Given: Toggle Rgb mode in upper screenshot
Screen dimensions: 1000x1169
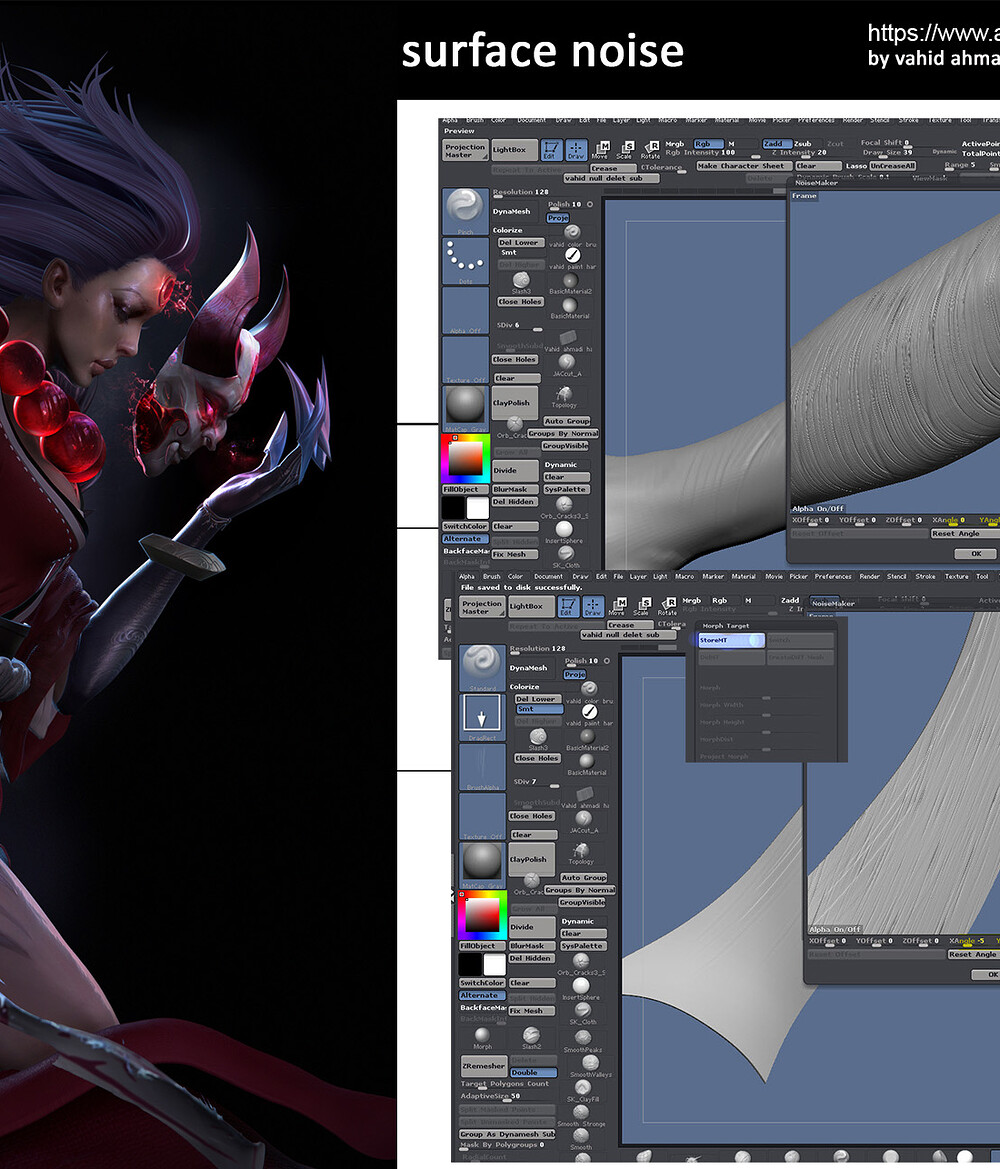Looking at the screenshot, I should pyautogui.click(x=708, y=143).
